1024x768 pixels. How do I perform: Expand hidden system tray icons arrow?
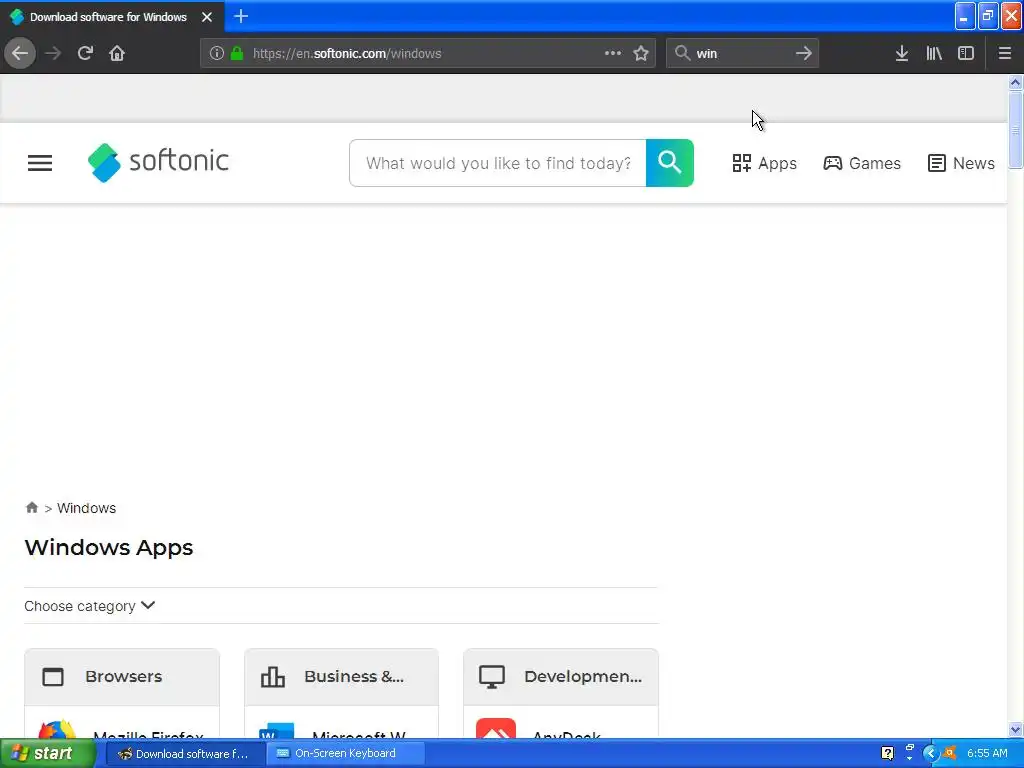[930, 754]
